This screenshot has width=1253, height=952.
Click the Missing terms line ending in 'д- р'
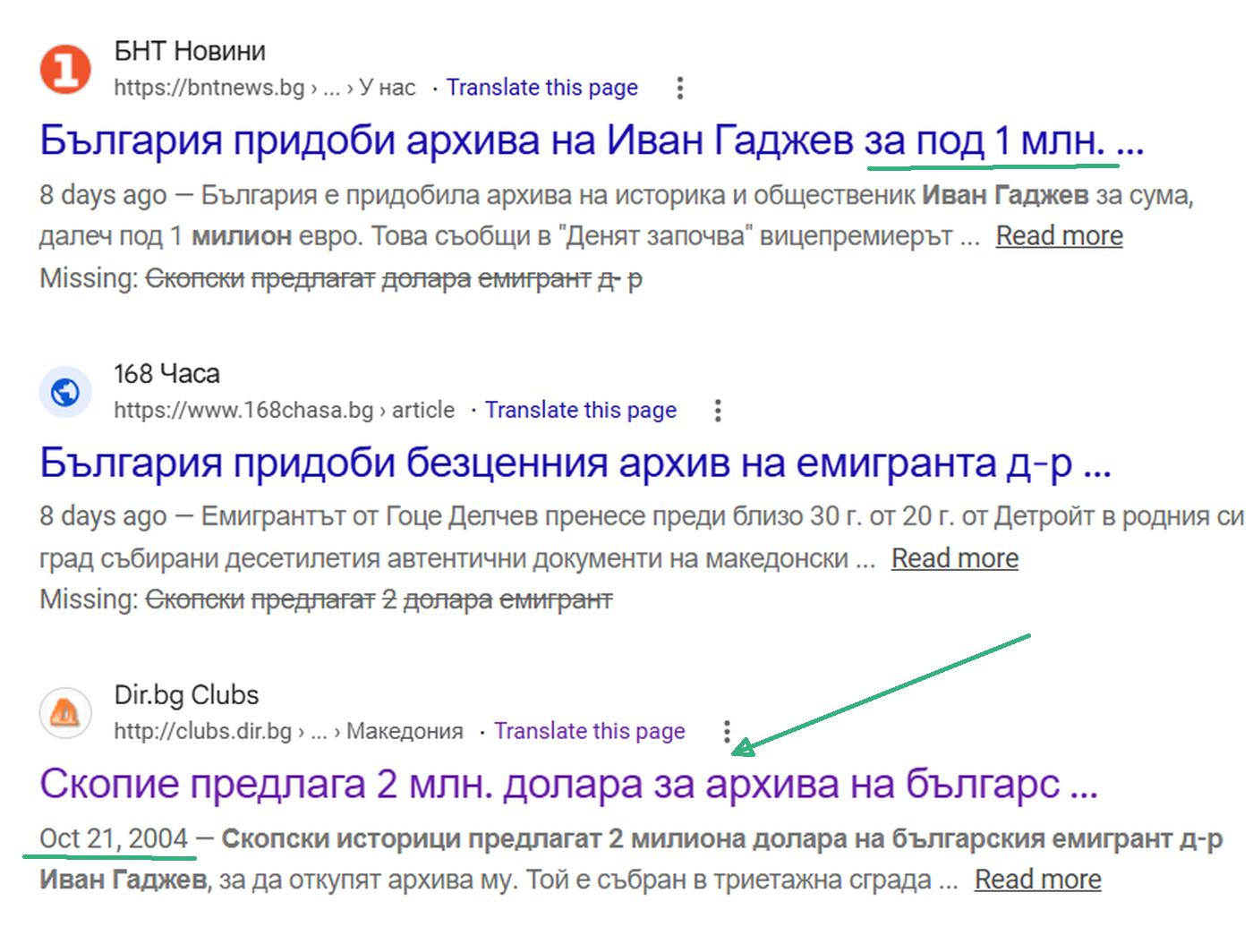pyautogui.click(x=341, y=279)
